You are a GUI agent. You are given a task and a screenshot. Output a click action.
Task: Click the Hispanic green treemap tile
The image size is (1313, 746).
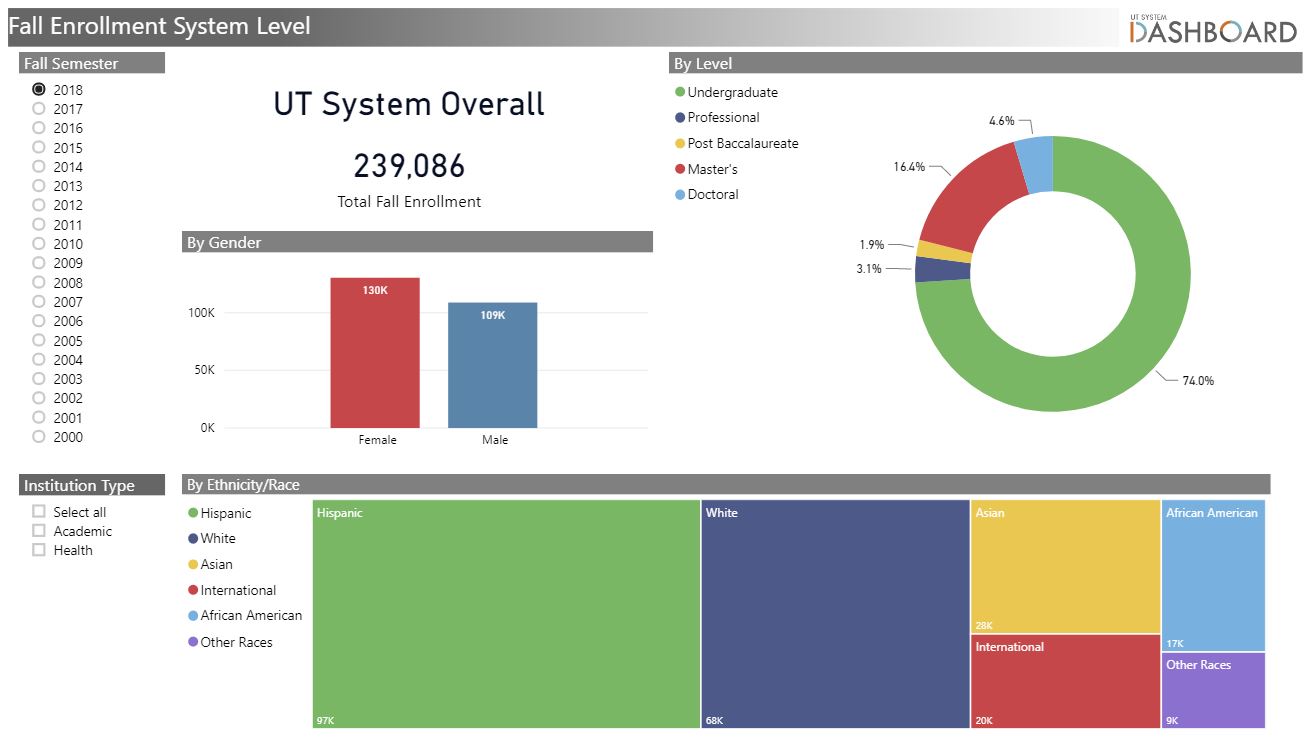(506, 614)
